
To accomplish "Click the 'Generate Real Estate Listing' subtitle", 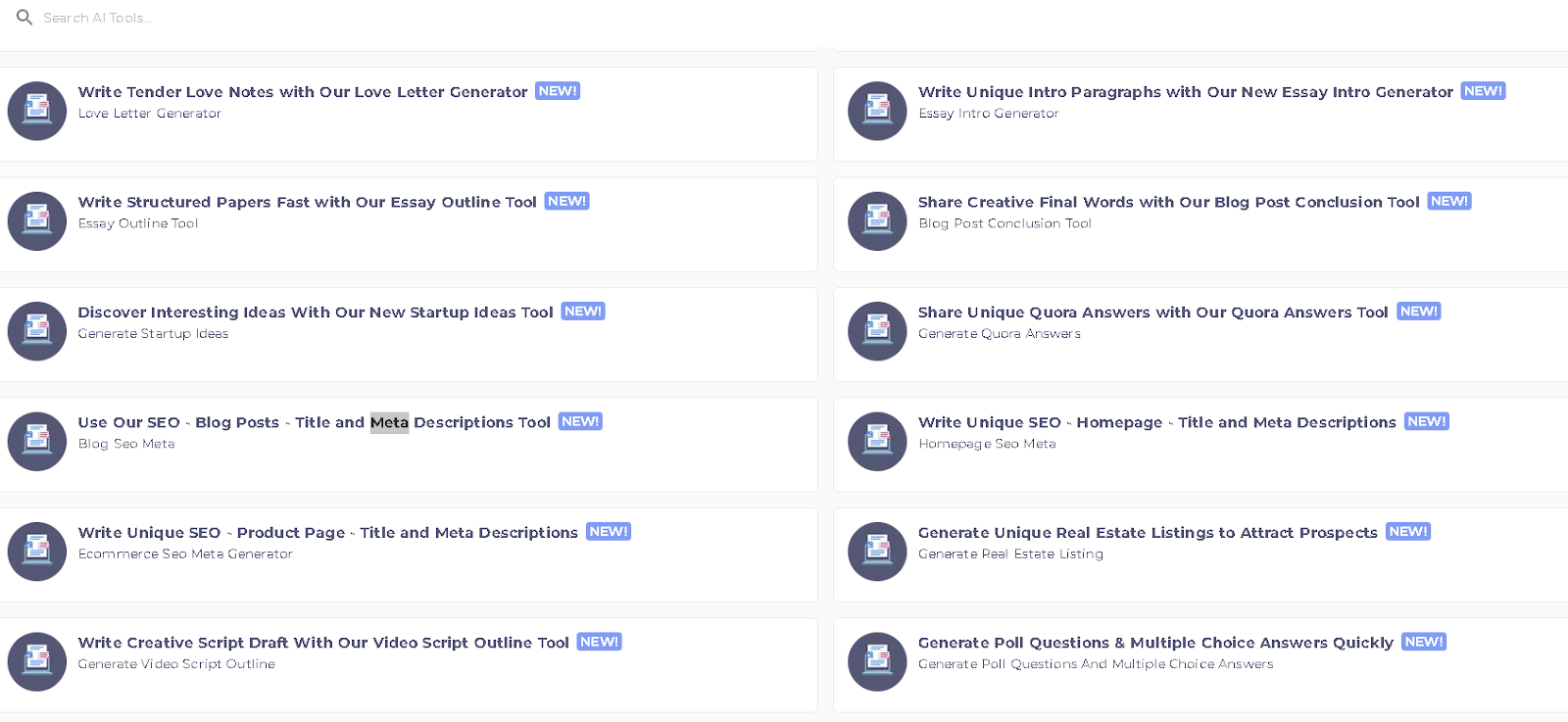I will click(x=1010, y=554).
